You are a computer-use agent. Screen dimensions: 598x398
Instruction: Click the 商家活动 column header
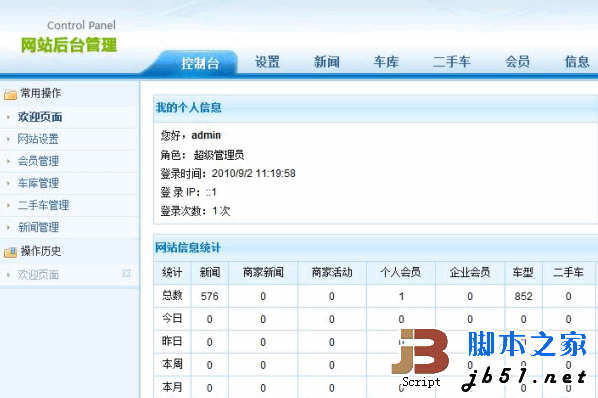pyautogui.click(x=332, y=273)
